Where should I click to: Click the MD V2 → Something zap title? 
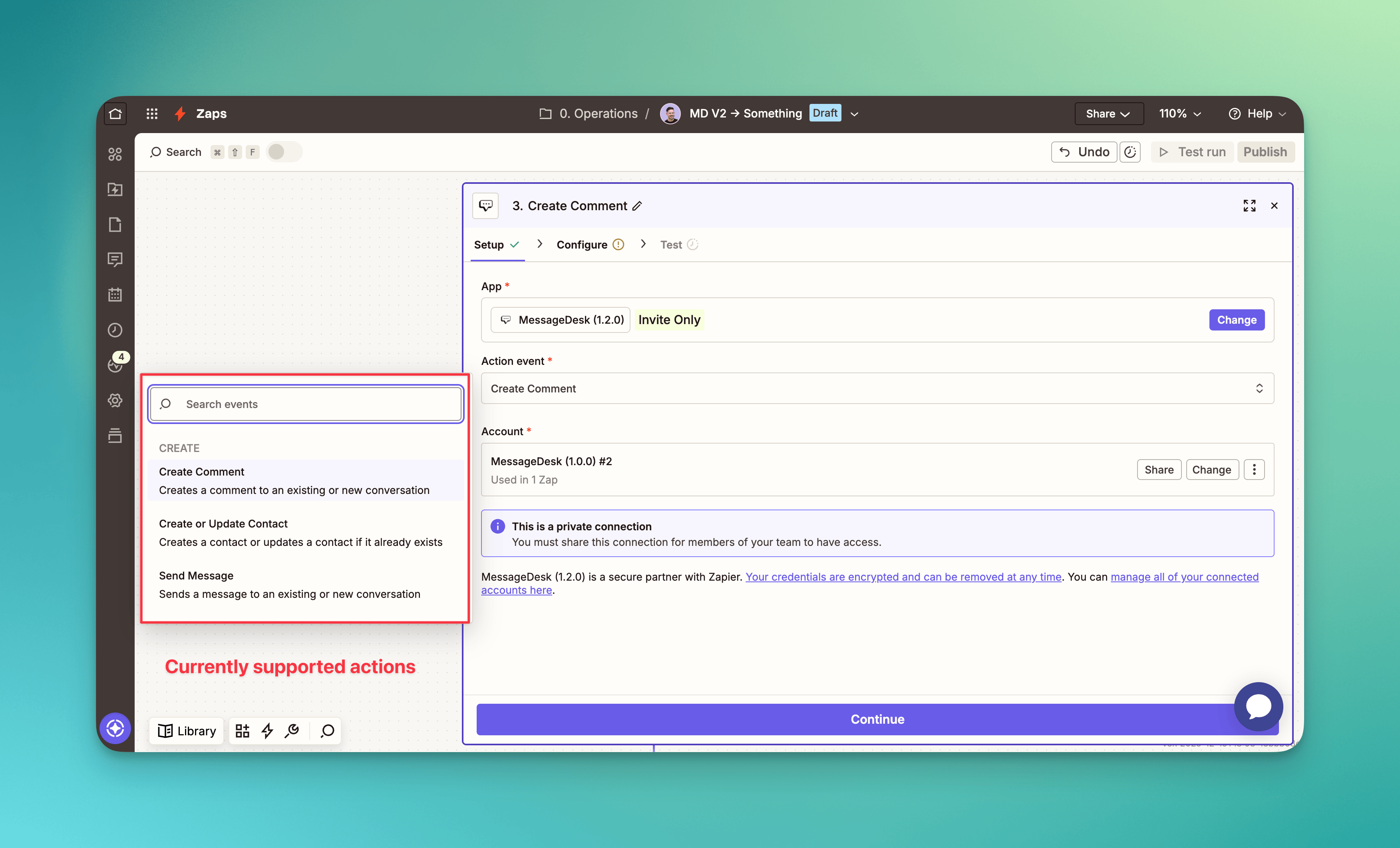(x=746, y=113)
